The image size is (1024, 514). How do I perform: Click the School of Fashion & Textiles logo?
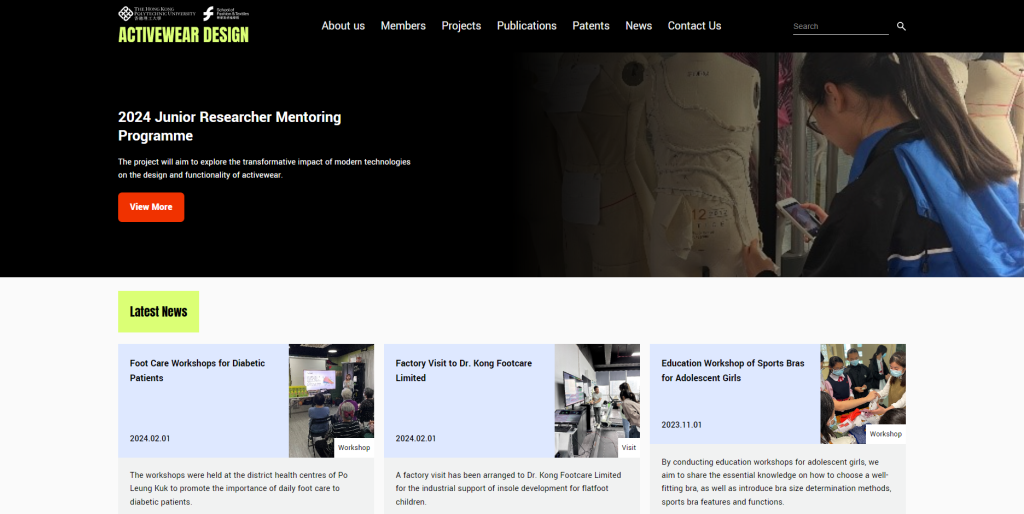225,13
